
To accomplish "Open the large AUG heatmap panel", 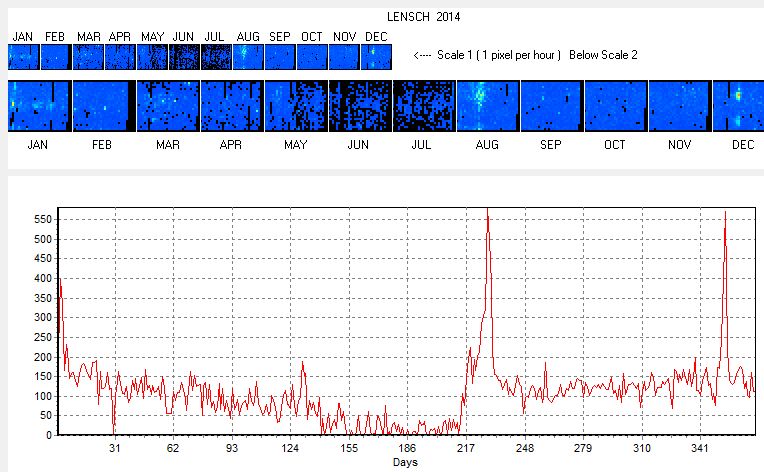I will (486, 106).
